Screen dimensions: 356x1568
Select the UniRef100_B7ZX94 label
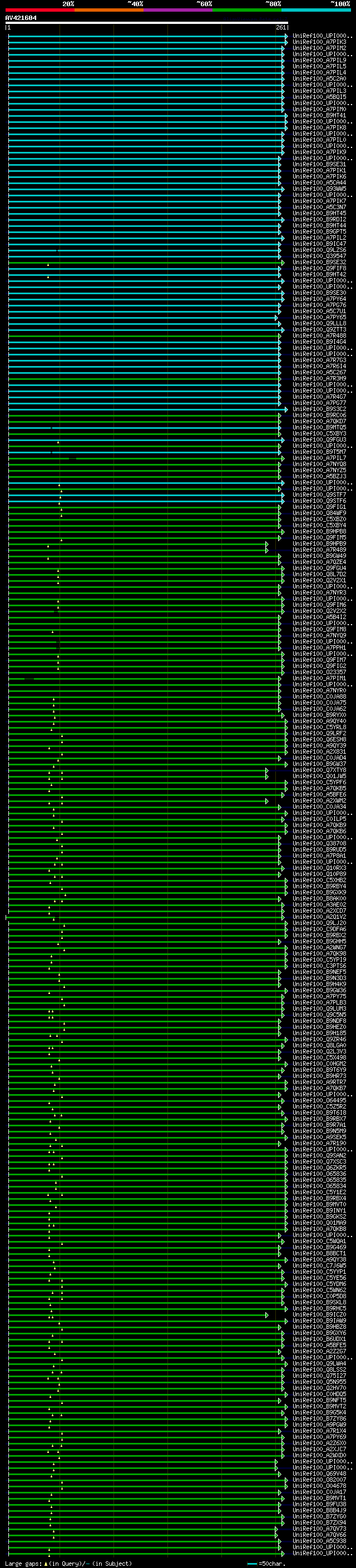(319, 1522)
